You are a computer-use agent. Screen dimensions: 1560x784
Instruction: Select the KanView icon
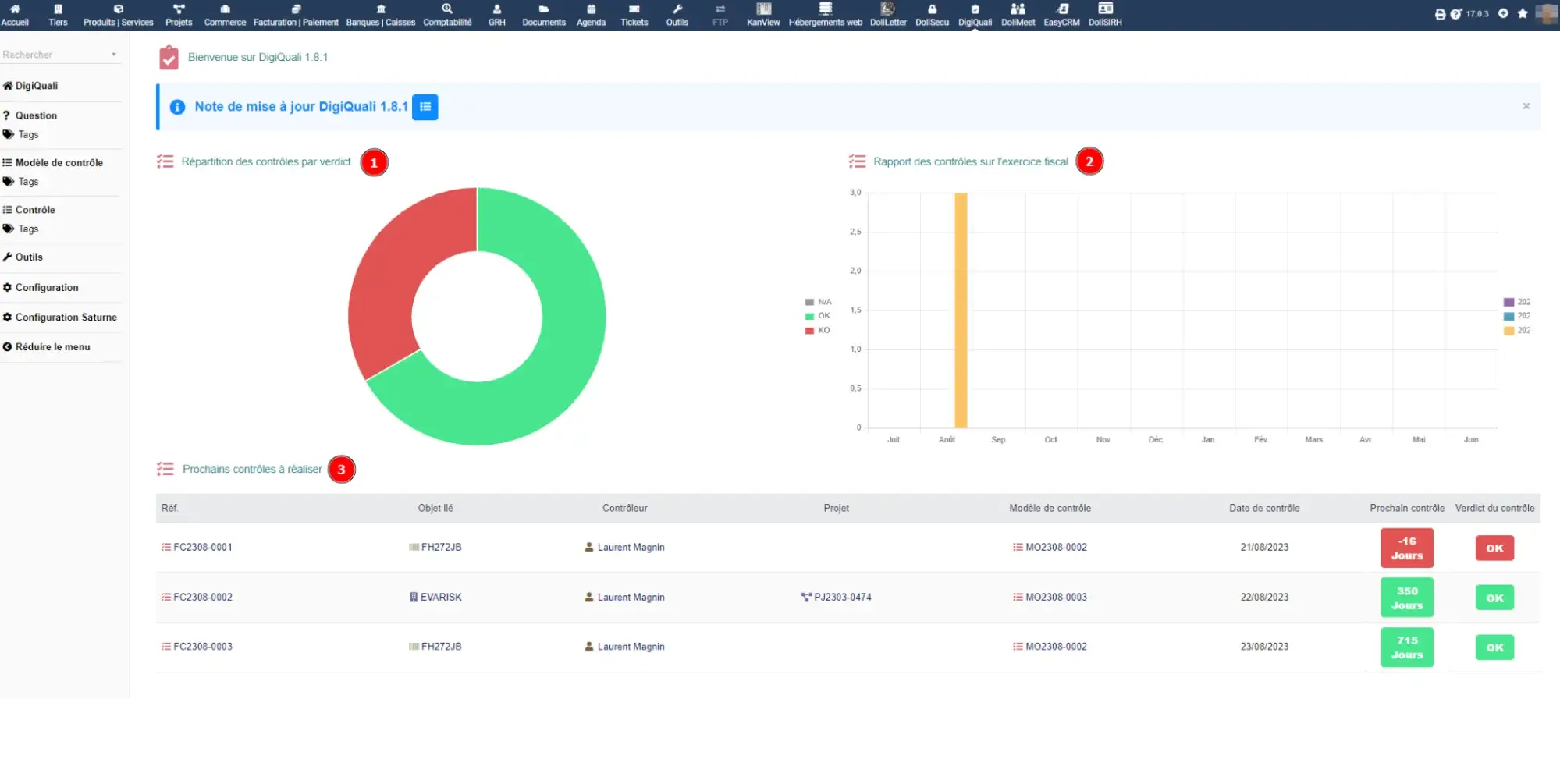coord(762,14)
